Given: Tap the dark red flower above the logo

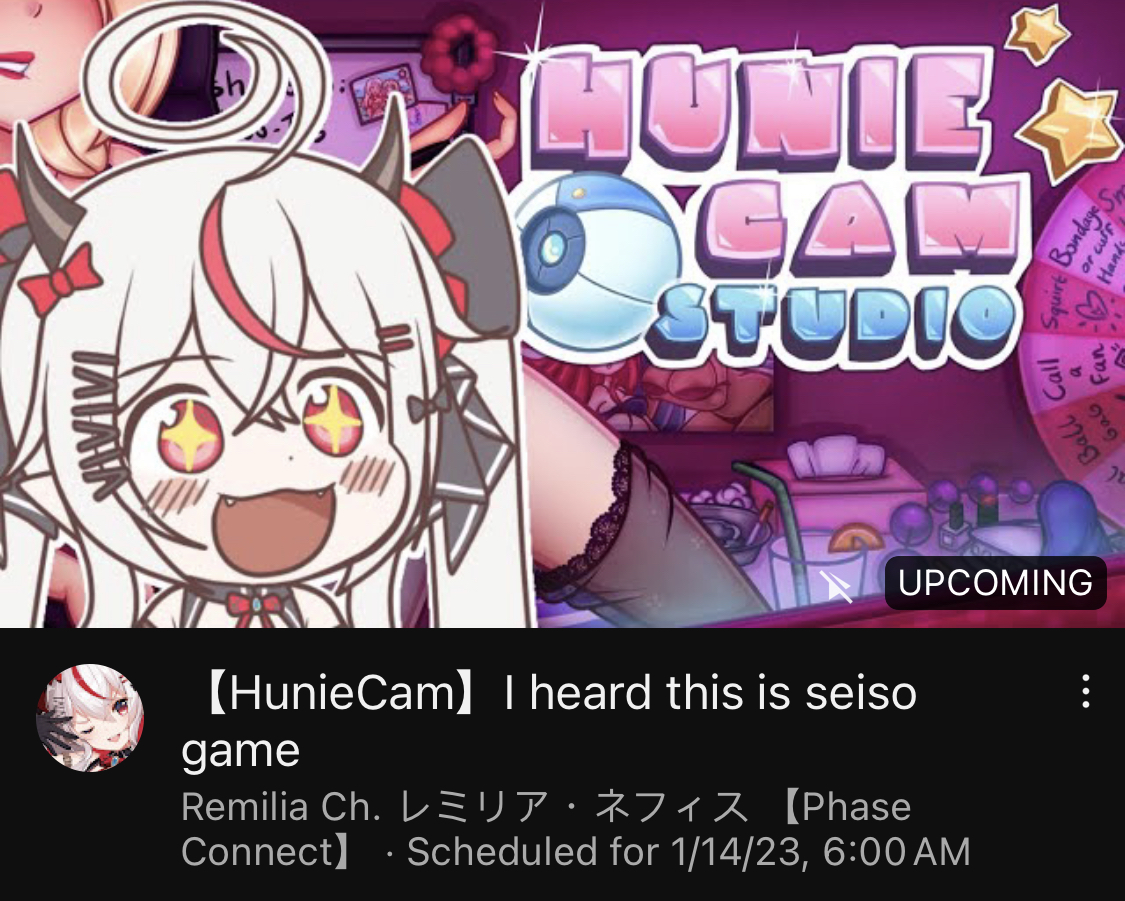Looking at the screenshot, I should point(459,54).
